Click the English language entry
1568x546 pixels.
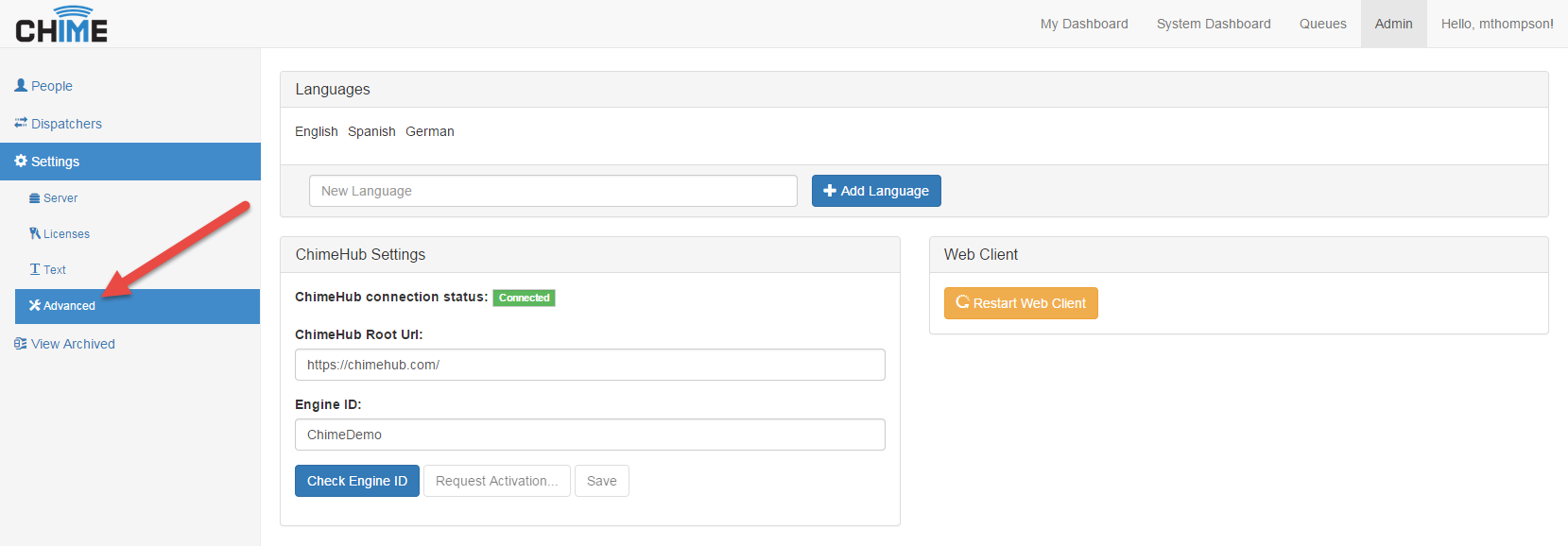point(317,131)
